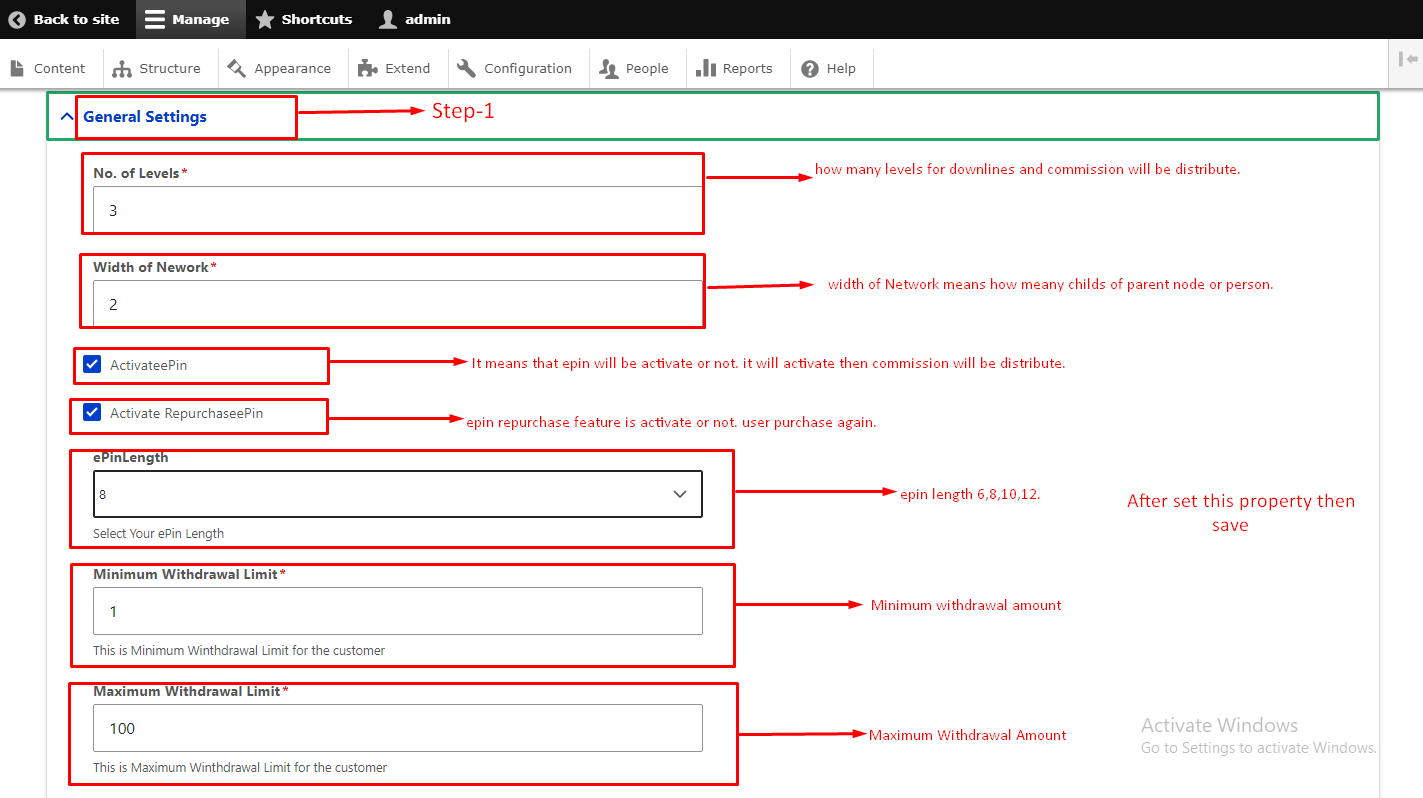The width and height of the screenshot is (1423, 798).
Task: Click the General Settings heading link
Action: pos(145,117)
